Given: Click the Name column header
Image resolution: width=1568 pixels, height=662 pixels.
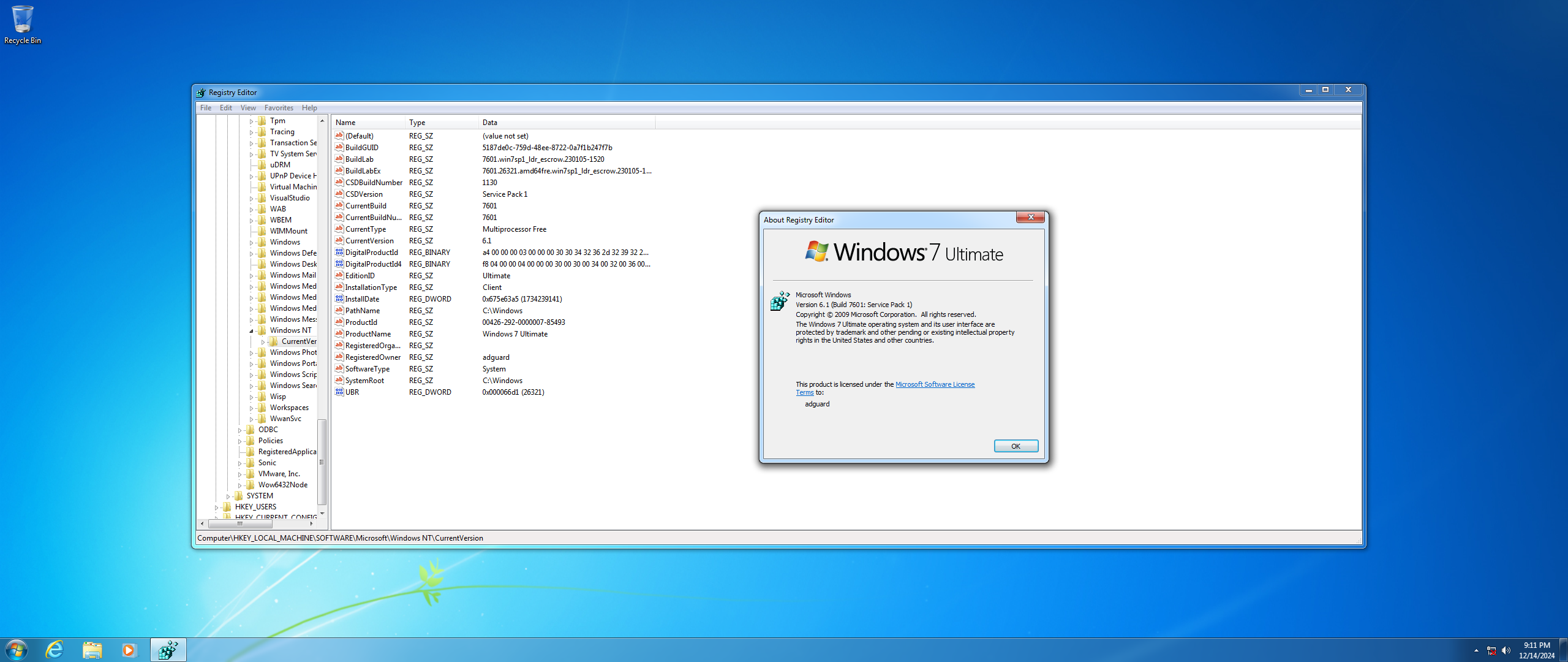Looking at the screenshot, I should [368, 123].
